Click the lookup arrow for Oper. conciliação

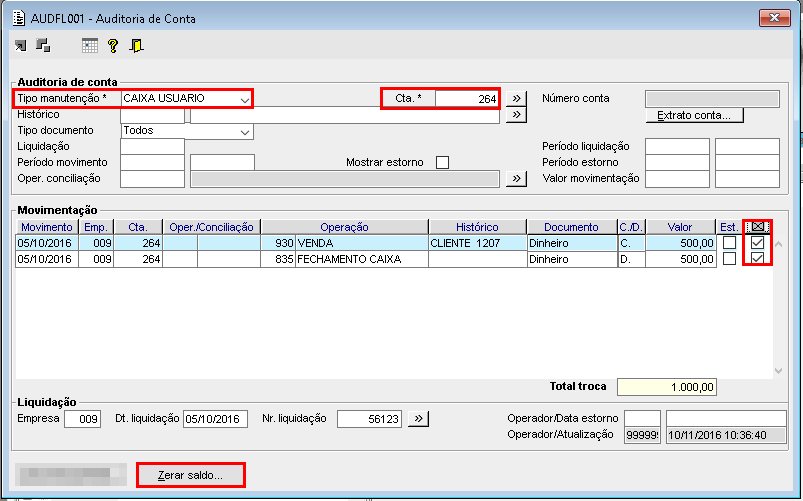tap(516, 178)
